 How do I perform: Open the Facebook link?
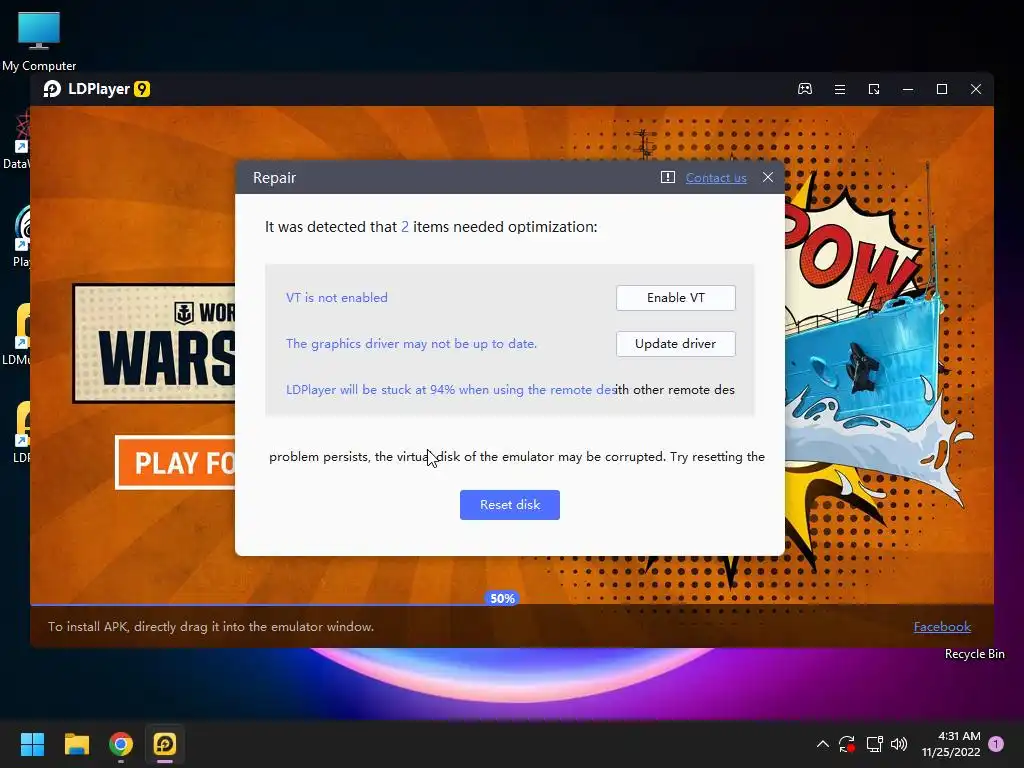[942, 627]
